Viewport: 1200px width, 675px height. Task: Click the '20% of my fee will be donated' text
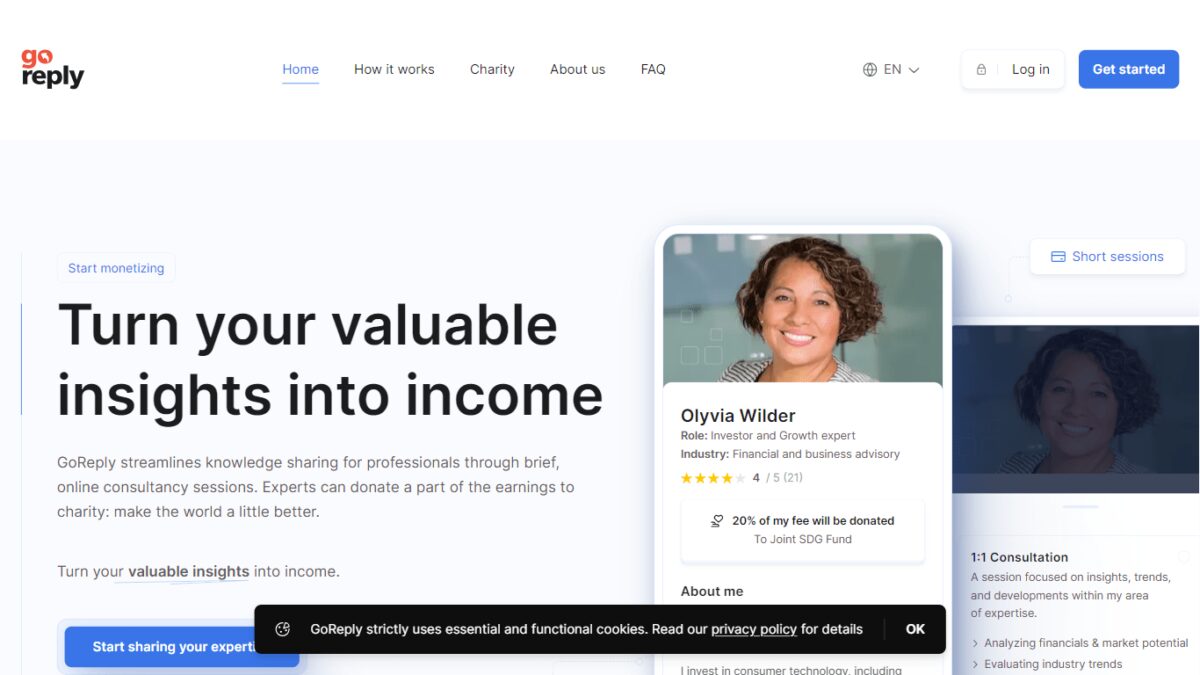point(813,521)
